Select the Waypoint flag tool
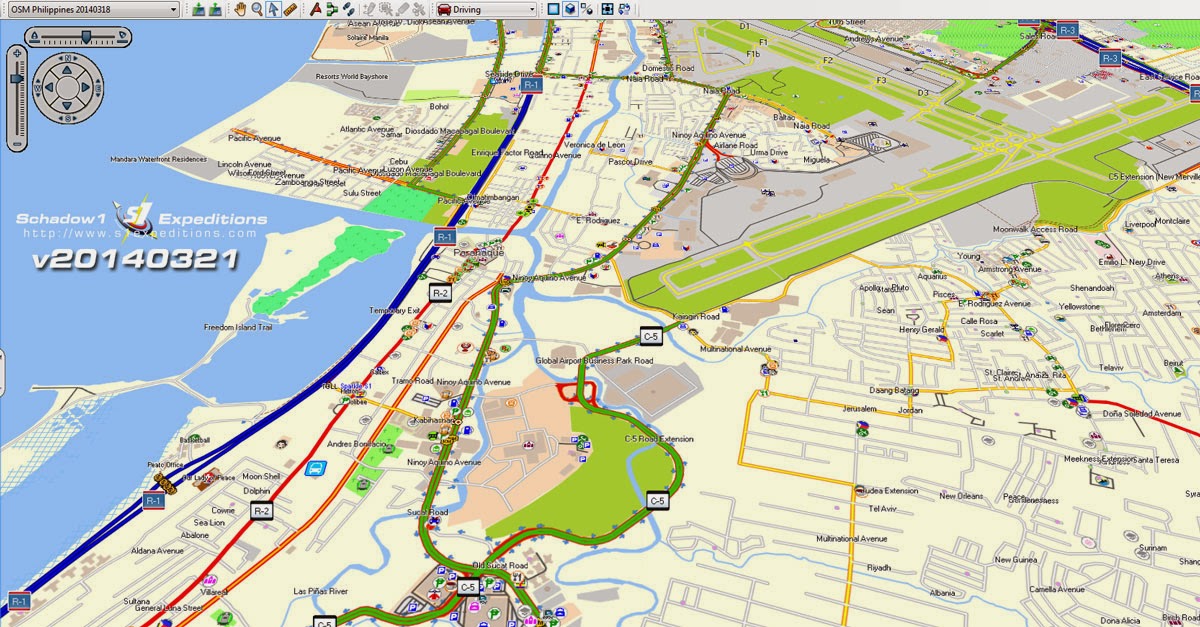The image size is (1200, 627). 314,9
